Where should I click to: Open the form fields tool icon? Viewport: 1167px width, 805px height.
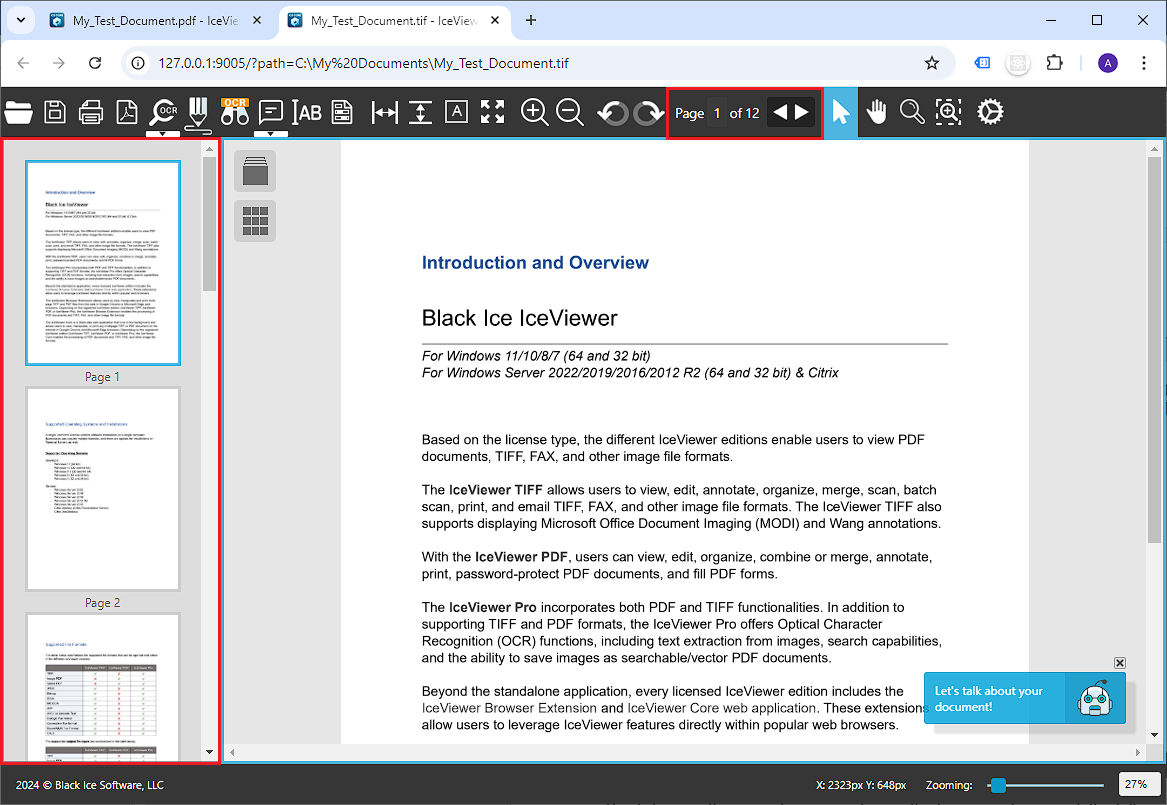click(342, 112)
